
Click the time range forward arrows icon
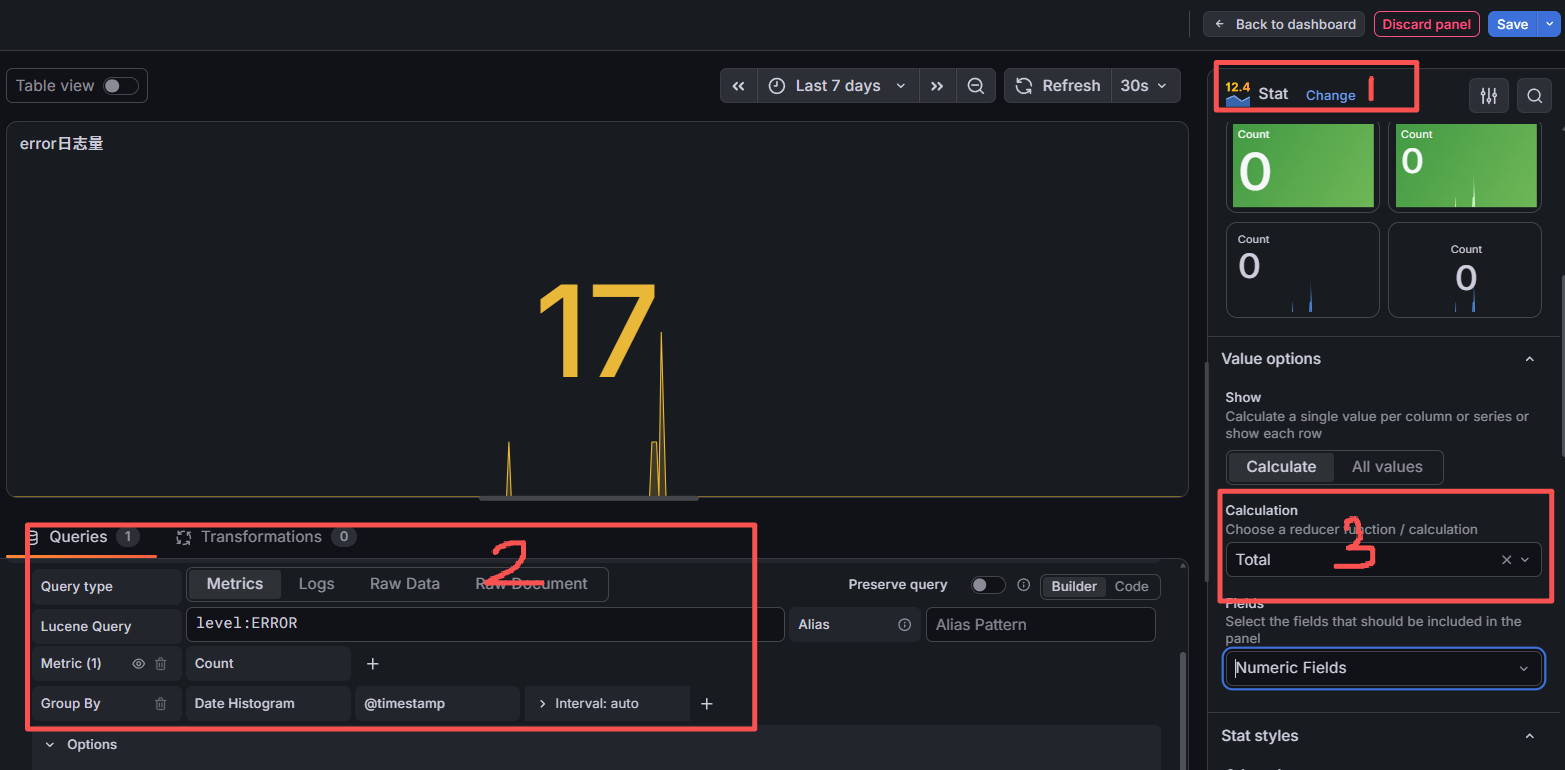point(937,86)
